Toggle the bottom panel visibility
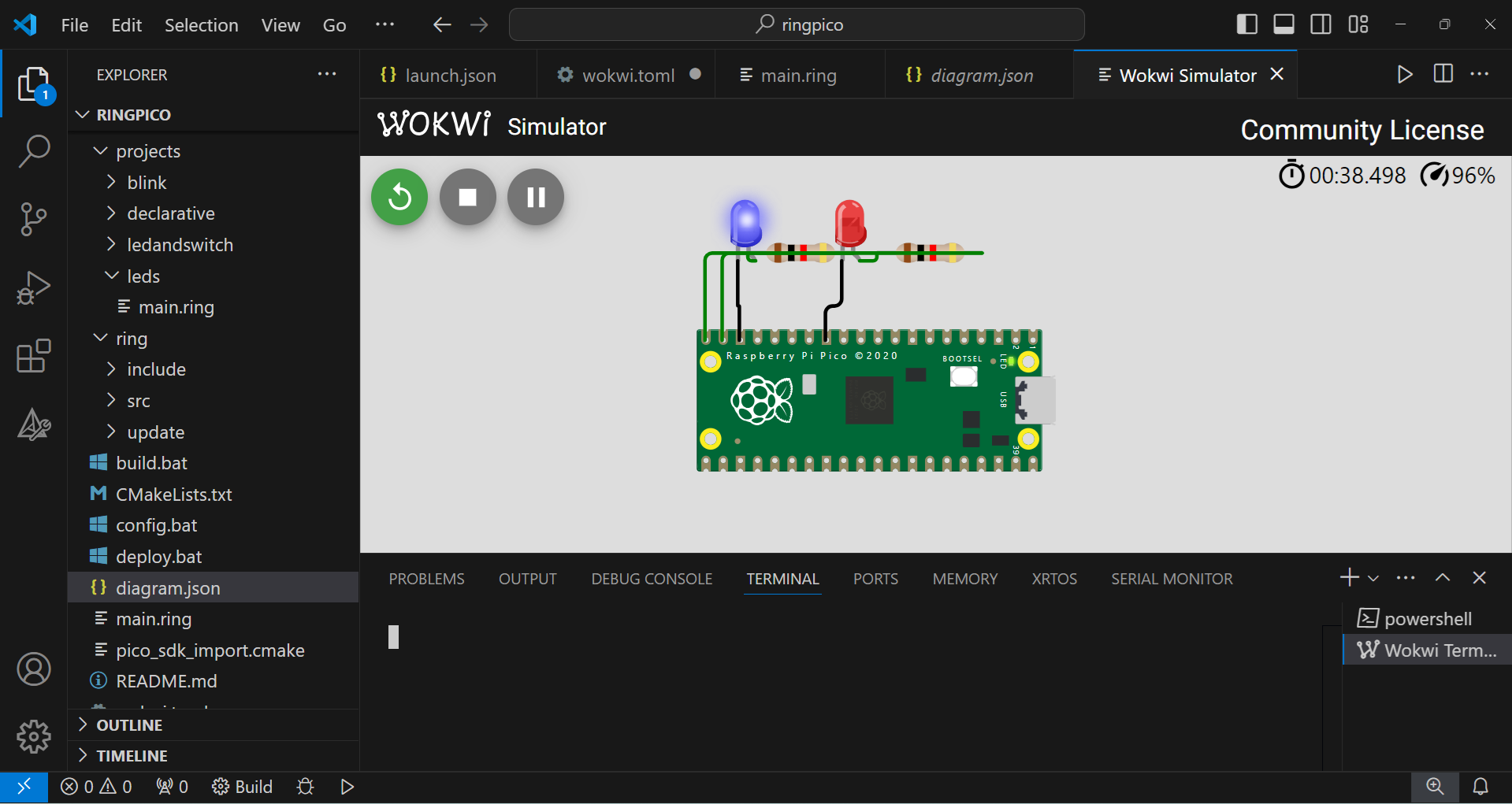The width and height of the screenshot is (1512, 804). [x=1284, y=24]
